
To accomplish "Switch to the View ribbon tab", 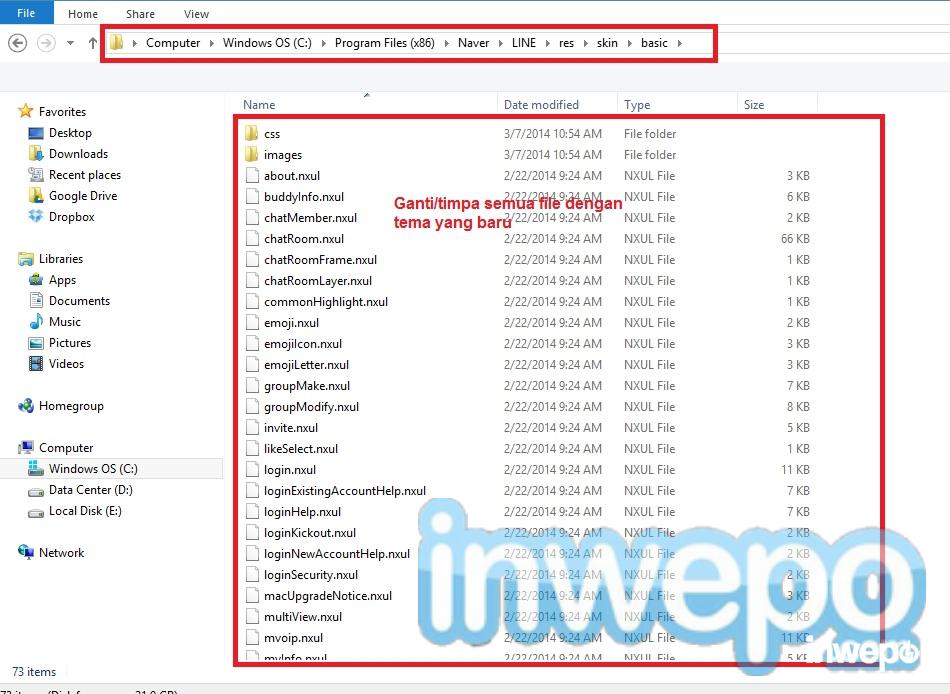I will 196,14.
